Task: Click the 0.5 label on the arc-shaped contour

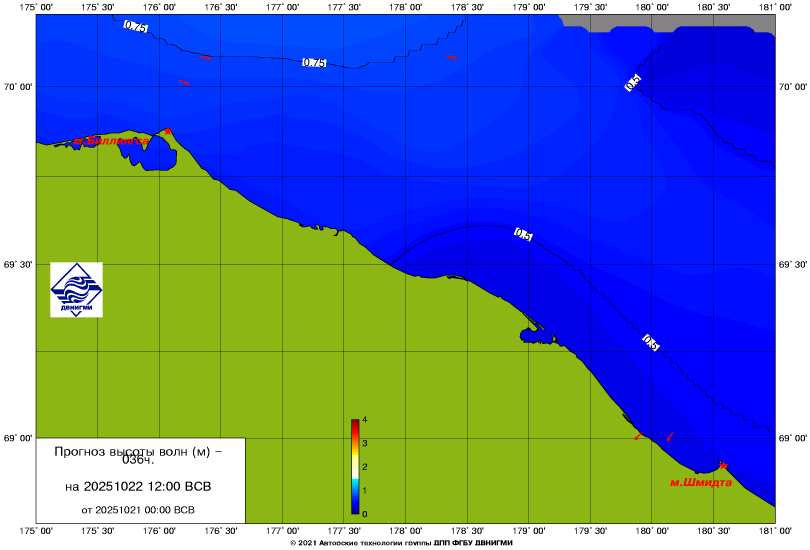Action: 523,234
